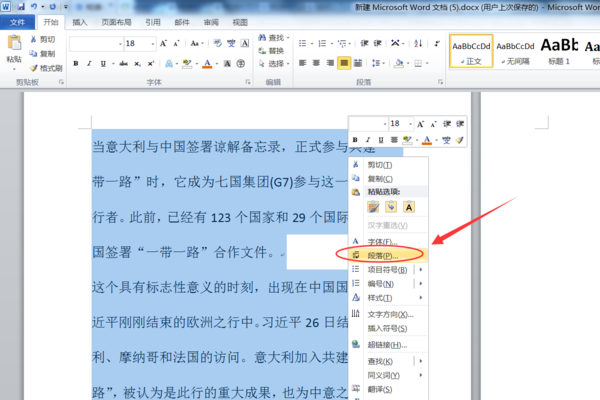
Task: Choose 段落(P)... in the context menu
Action: click(x=388, y=255)
